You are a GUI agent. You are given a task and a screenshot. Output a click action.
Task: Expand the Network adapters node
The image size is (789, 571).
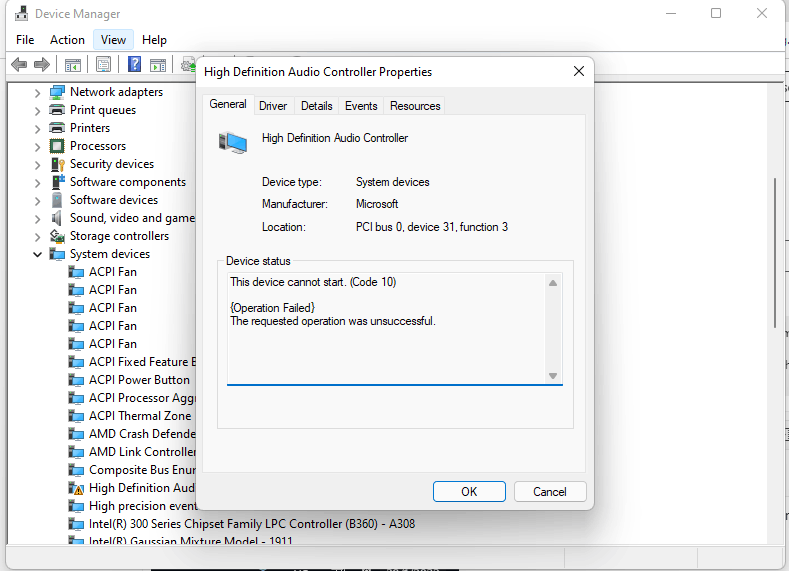pyautogui.click(x=37, y=93)
